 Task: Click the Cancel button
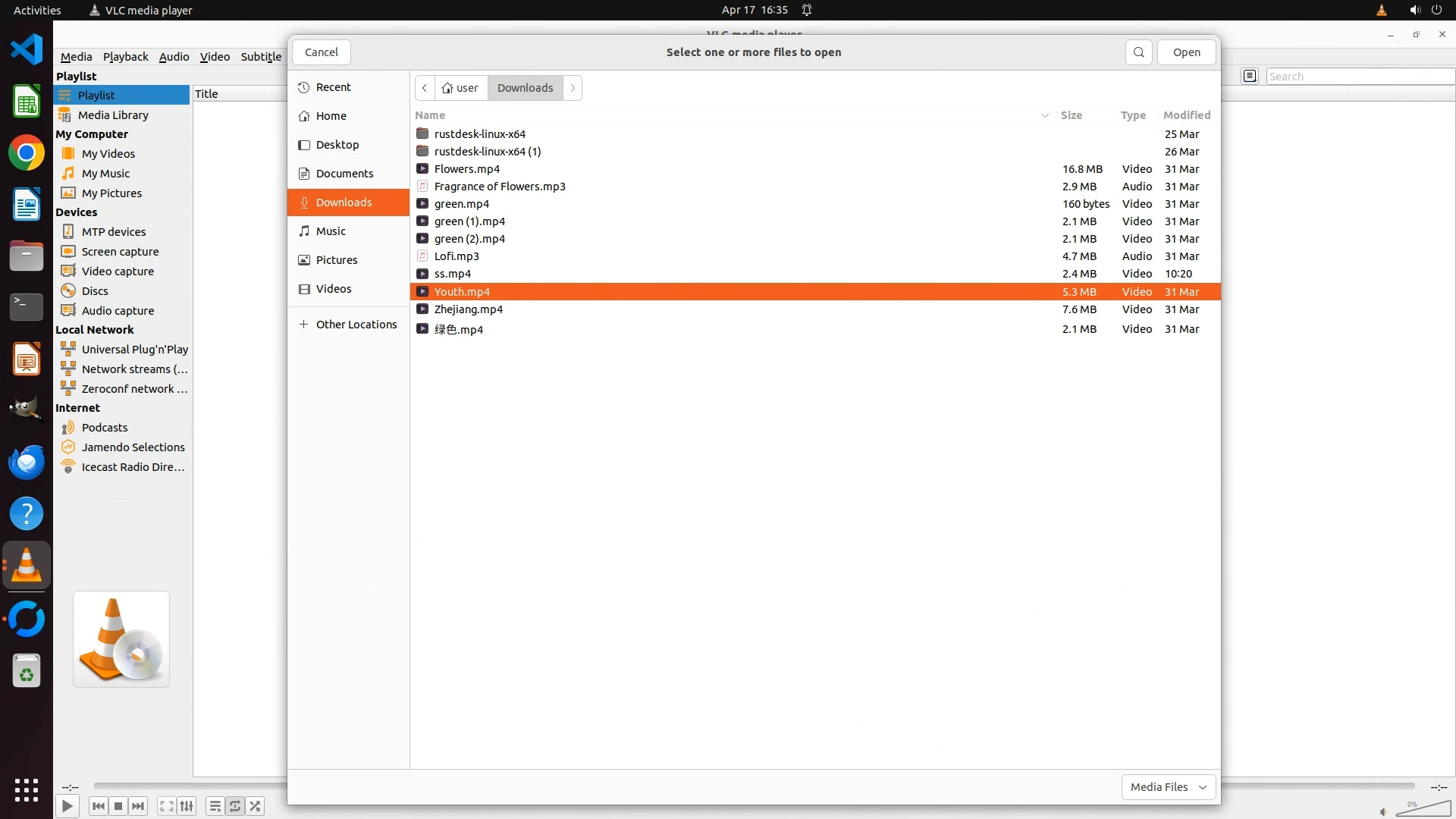[x=321, y=52]
